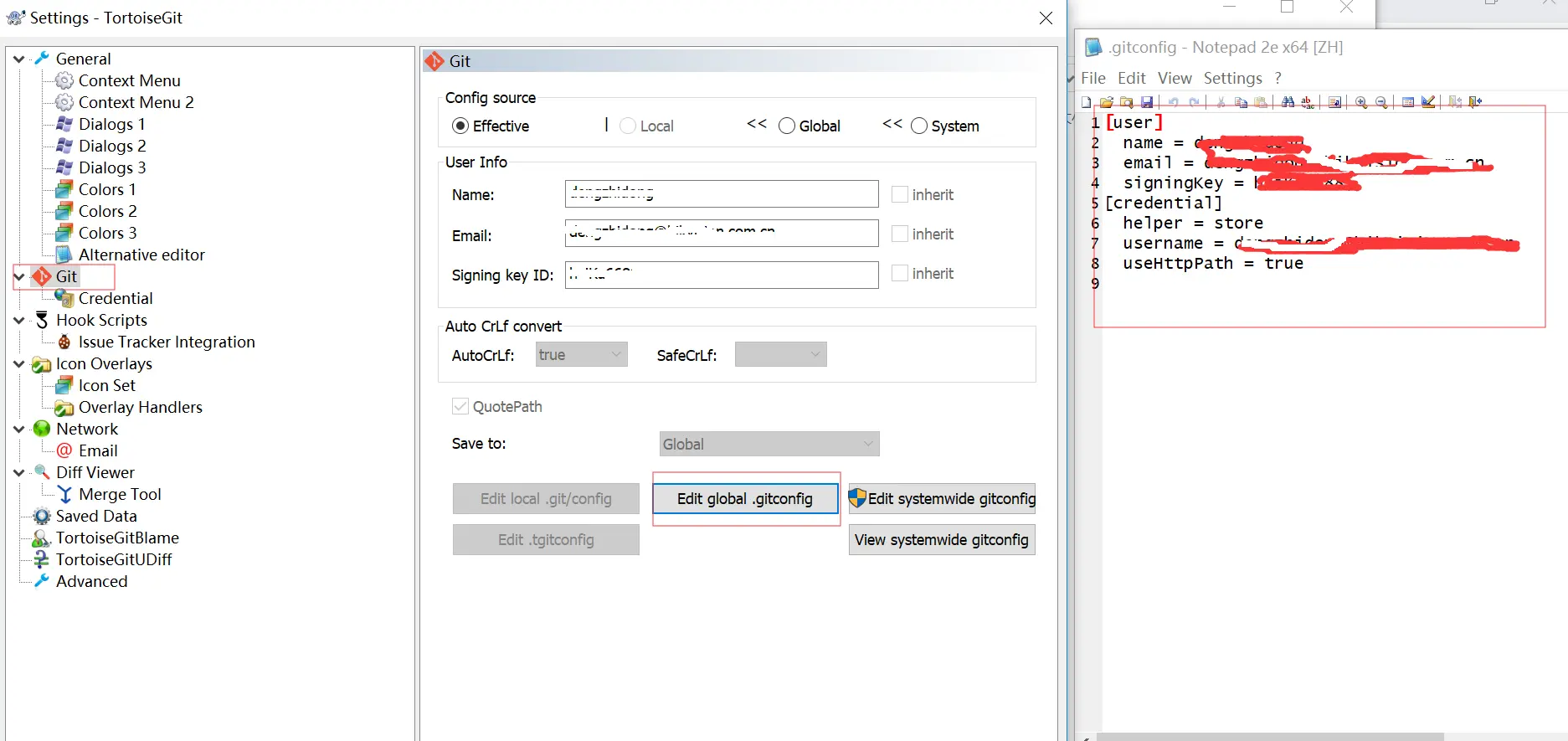Collapse the Icon Overlays tree node
The height and width of the screenshot is (741, 1568).
(19, 363)
